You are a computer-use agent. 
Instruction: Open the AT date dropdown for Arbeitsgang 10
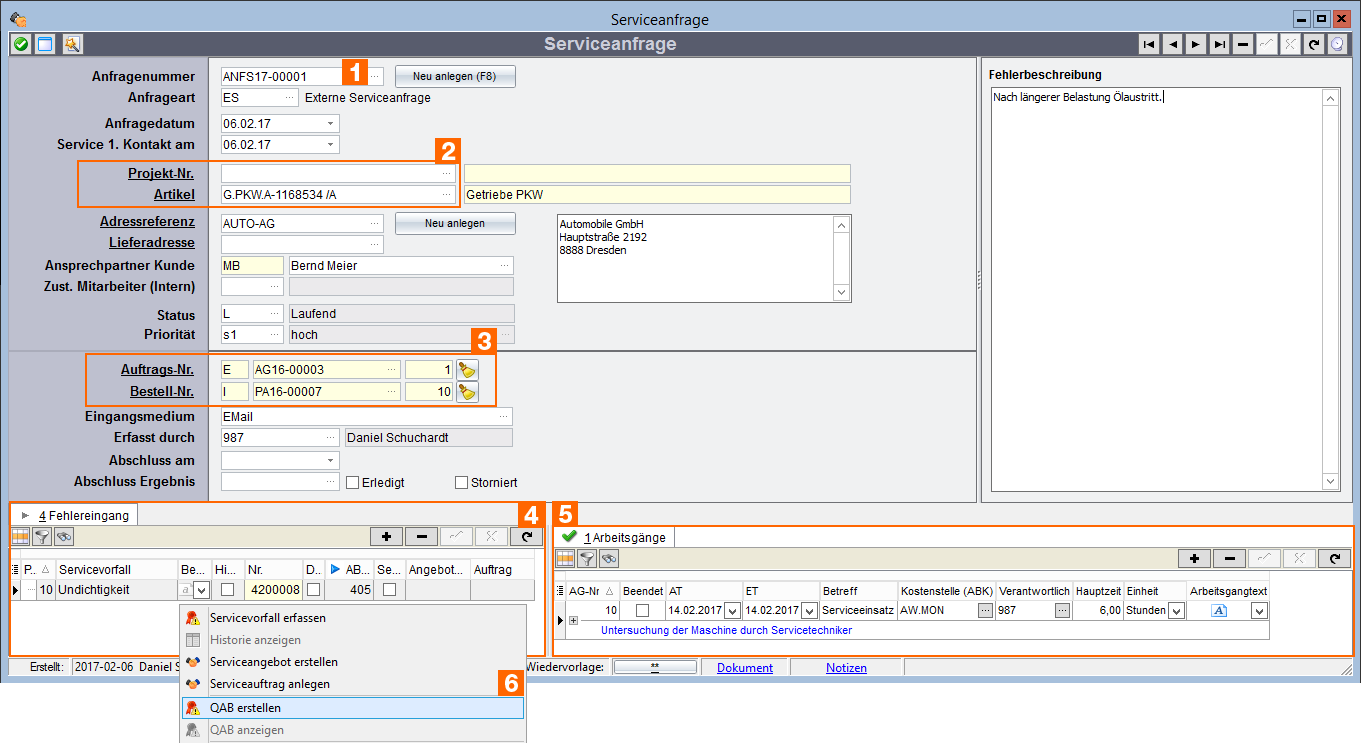[x=732, y=611]
